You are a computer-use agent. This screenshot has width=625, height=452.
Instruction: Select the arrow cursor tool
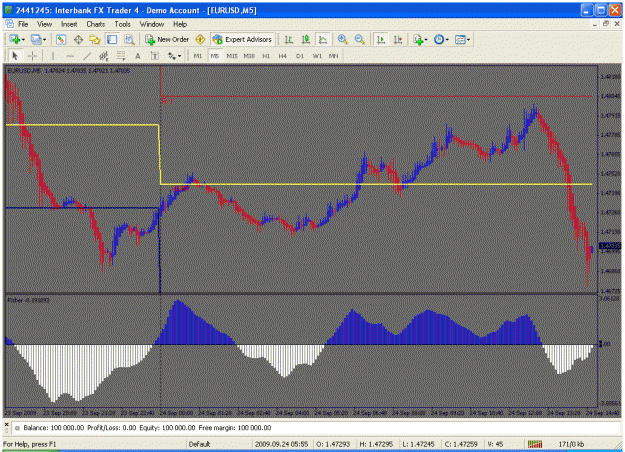pos(15,56)
